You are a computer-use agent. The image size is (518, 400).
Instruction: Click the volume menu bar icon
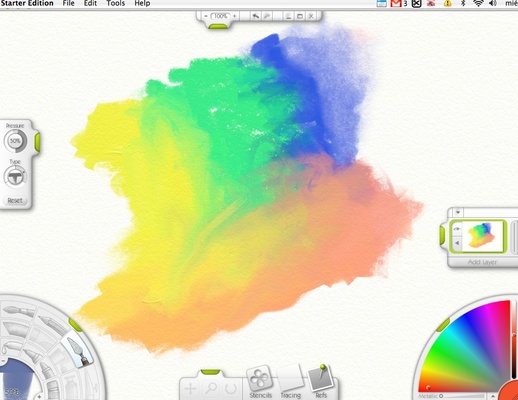[x=493, y=3]
